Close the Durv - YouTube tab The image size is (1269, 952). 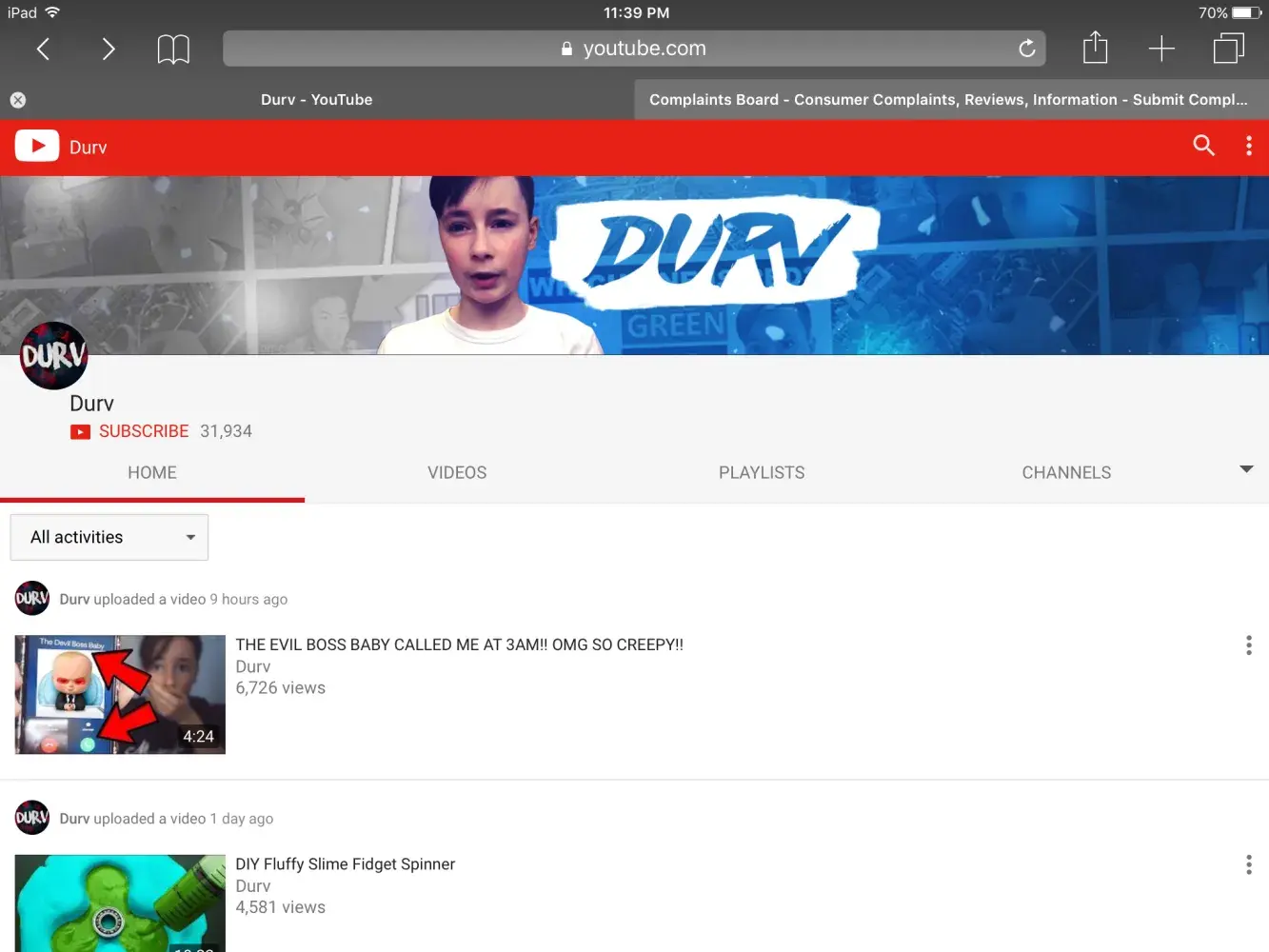point(18,100)
